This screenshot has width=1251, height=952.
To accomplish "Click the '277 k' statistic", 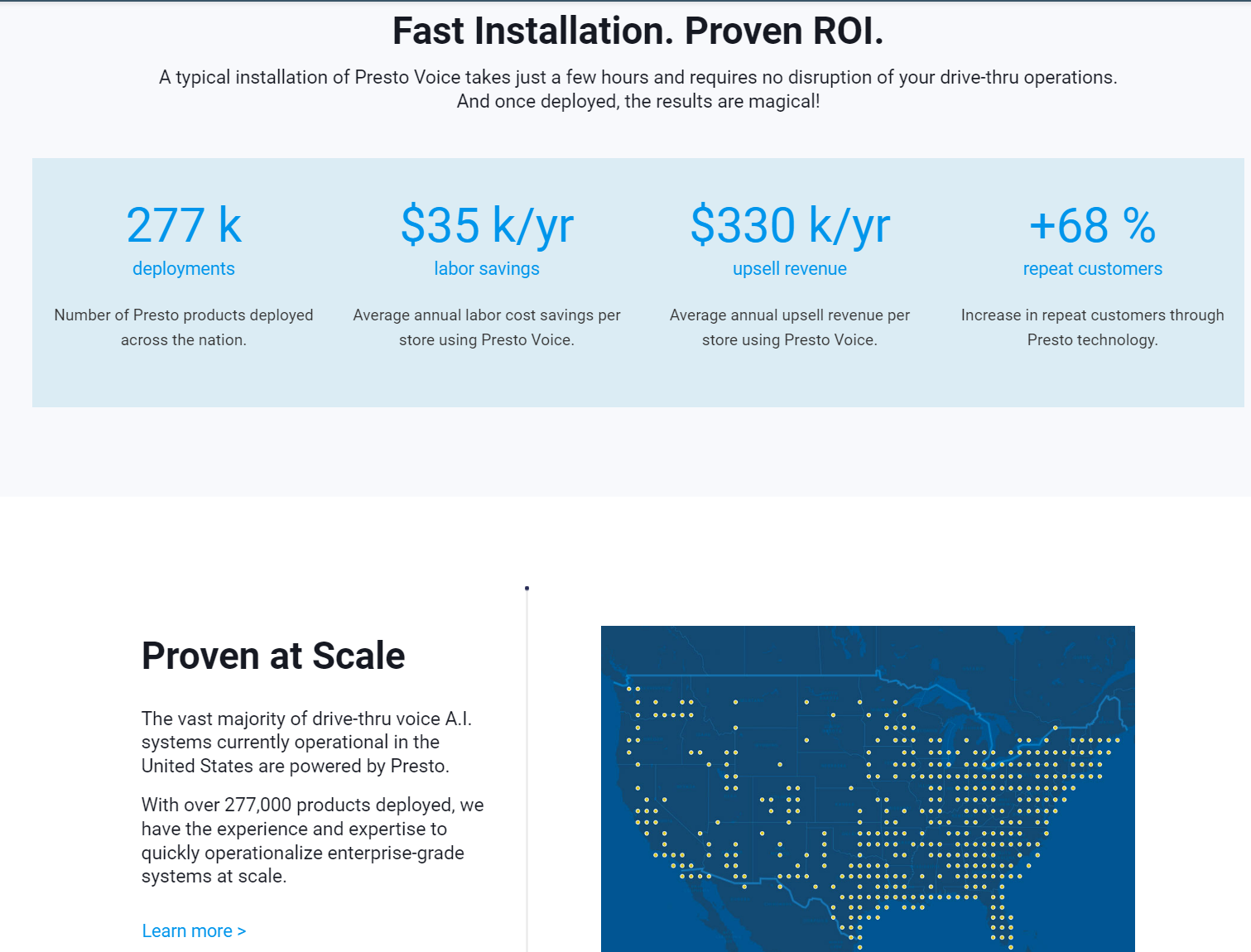I will click(184, 225).
